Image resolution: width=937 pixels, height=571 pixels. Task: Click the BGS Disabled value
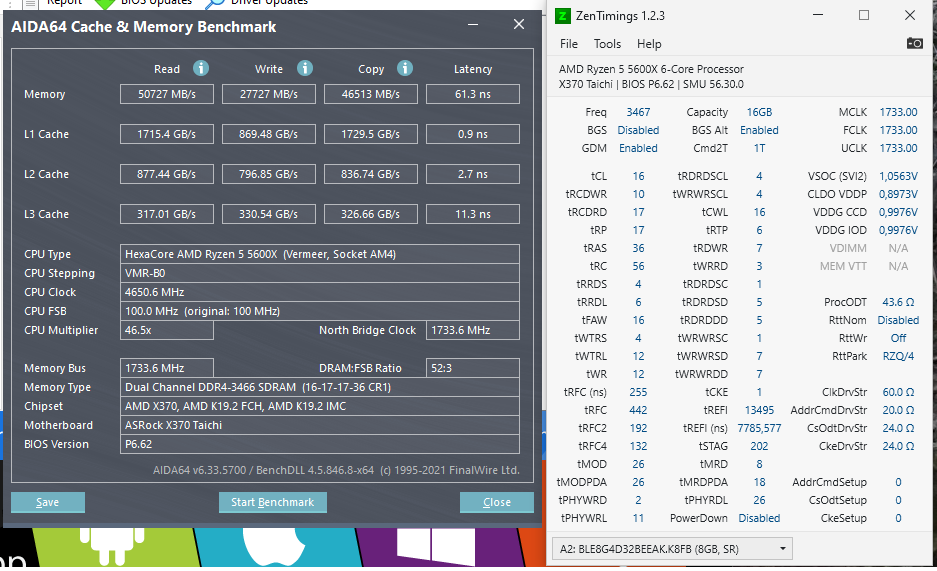(638, 130)
